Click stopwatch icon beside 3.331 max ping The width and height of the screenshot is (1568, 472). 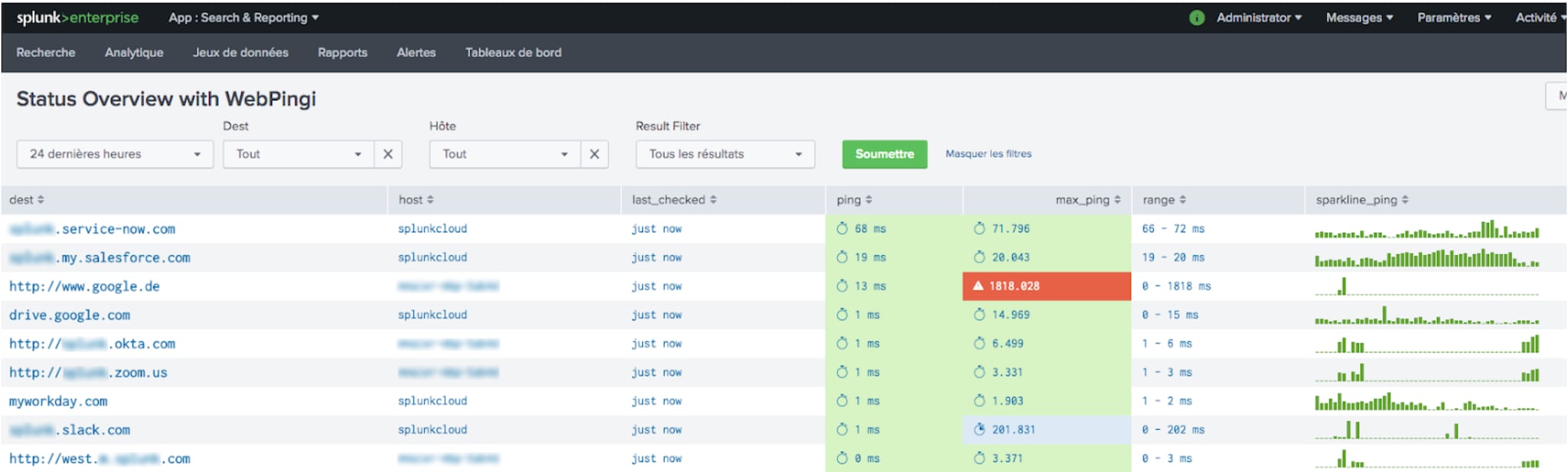(x=979, y=372)
